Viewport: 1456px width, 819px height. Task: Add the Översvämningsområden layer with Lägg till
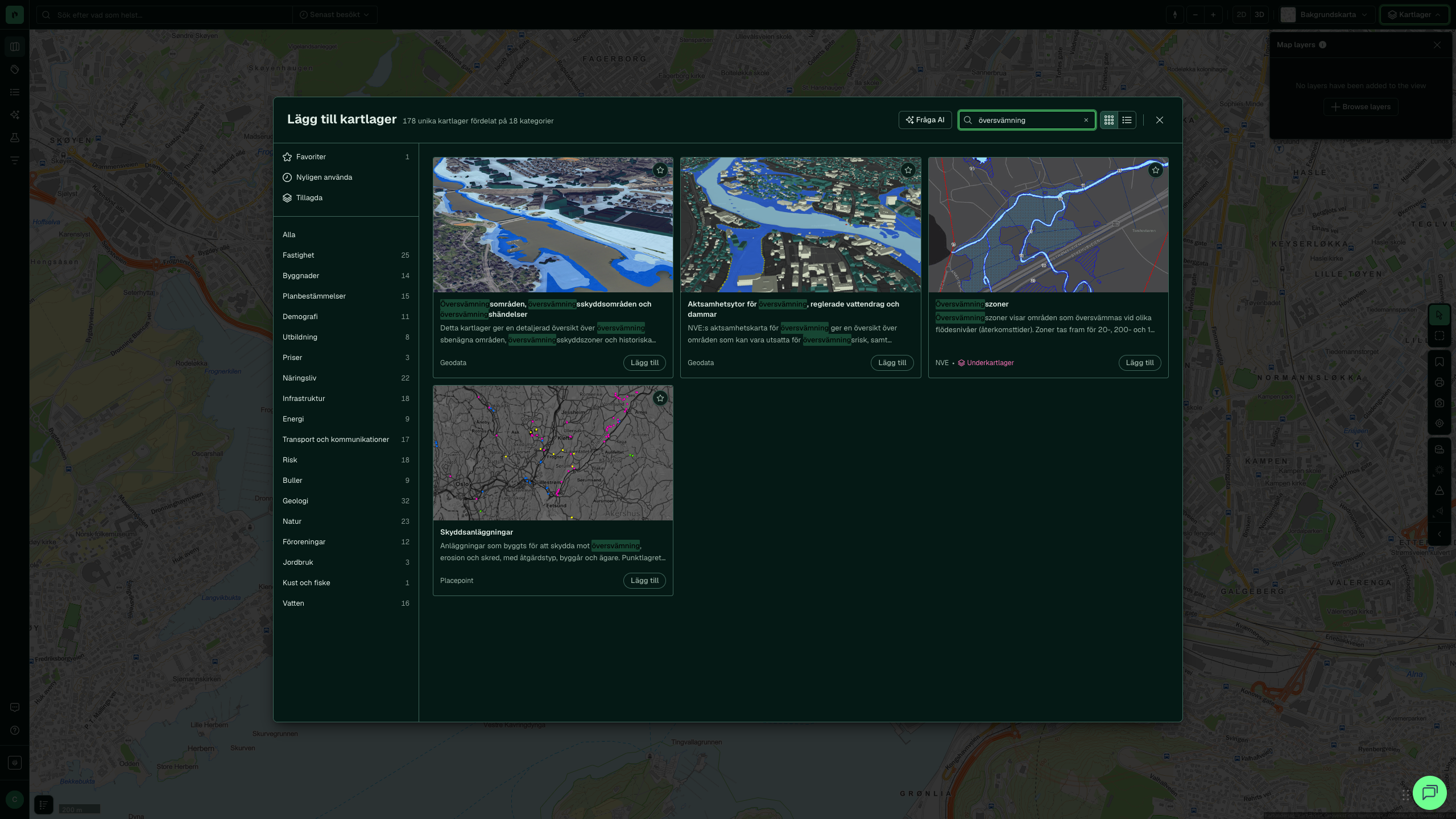(644, 363)
